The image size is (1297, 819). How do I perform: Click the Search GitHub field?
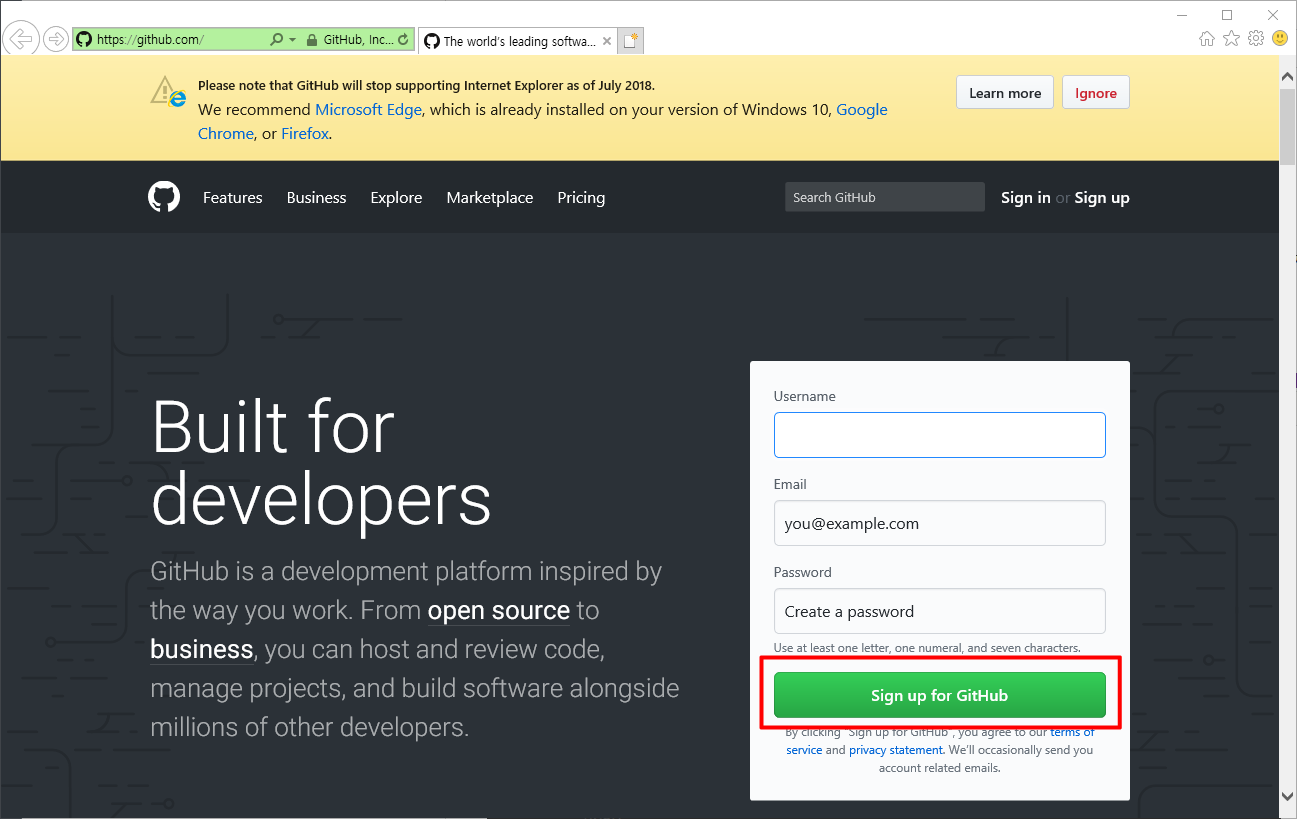point(885,197)
